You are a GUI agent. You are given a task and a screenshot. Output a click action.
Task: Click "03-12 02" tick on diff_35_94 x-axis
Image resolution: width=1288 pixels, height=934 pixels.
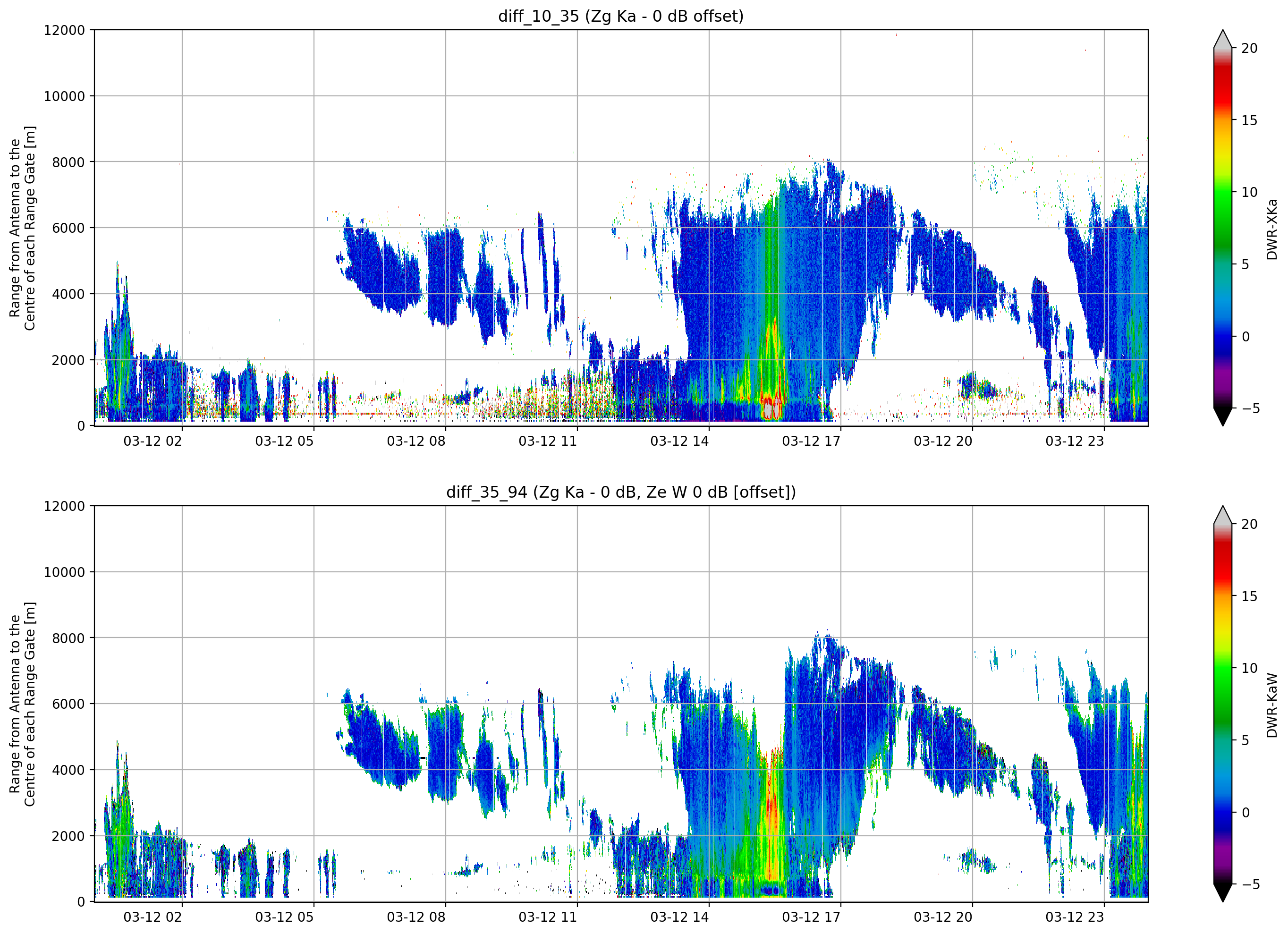[x=153, y=917]
